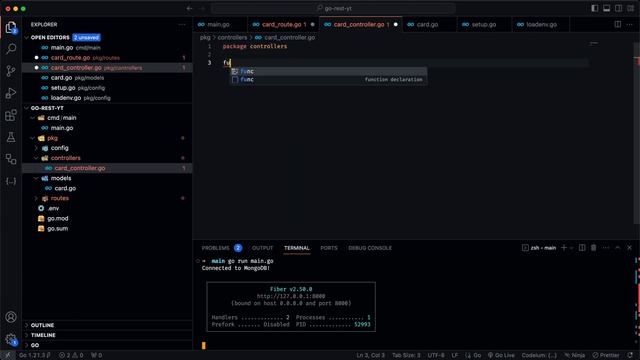Viewport: 640px width, 360px height.
Task: Open the Search view icon
Action: tap(11, 49)
